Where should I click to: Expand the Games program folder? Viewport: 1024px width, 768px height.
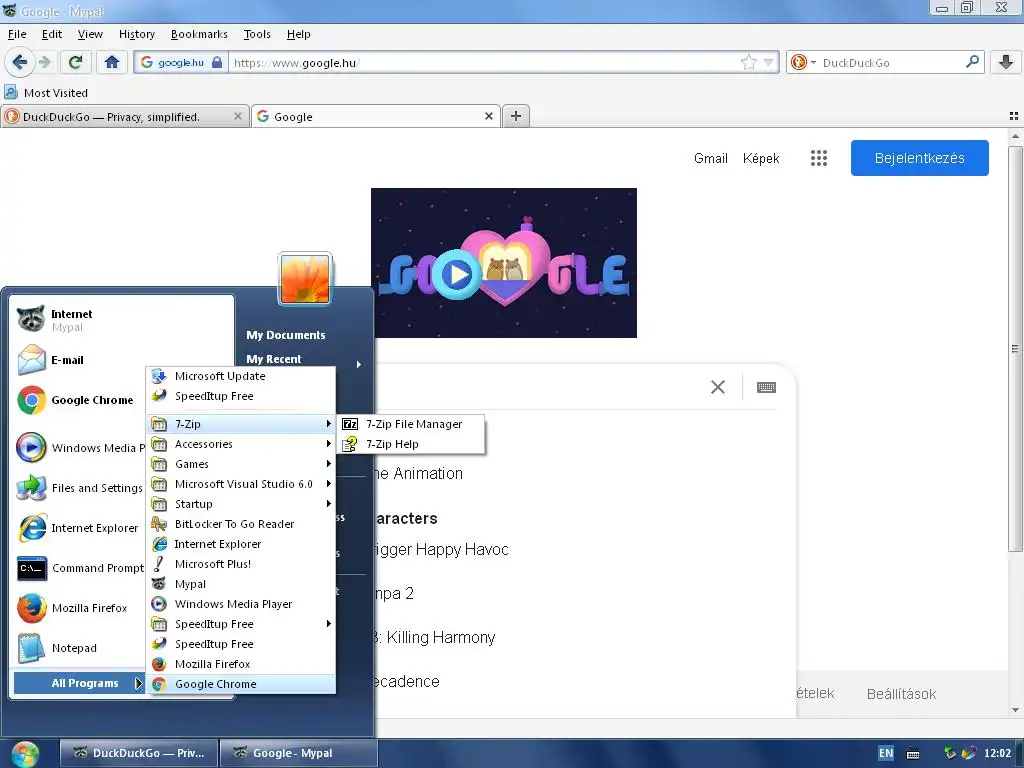(x=241, y=464)
